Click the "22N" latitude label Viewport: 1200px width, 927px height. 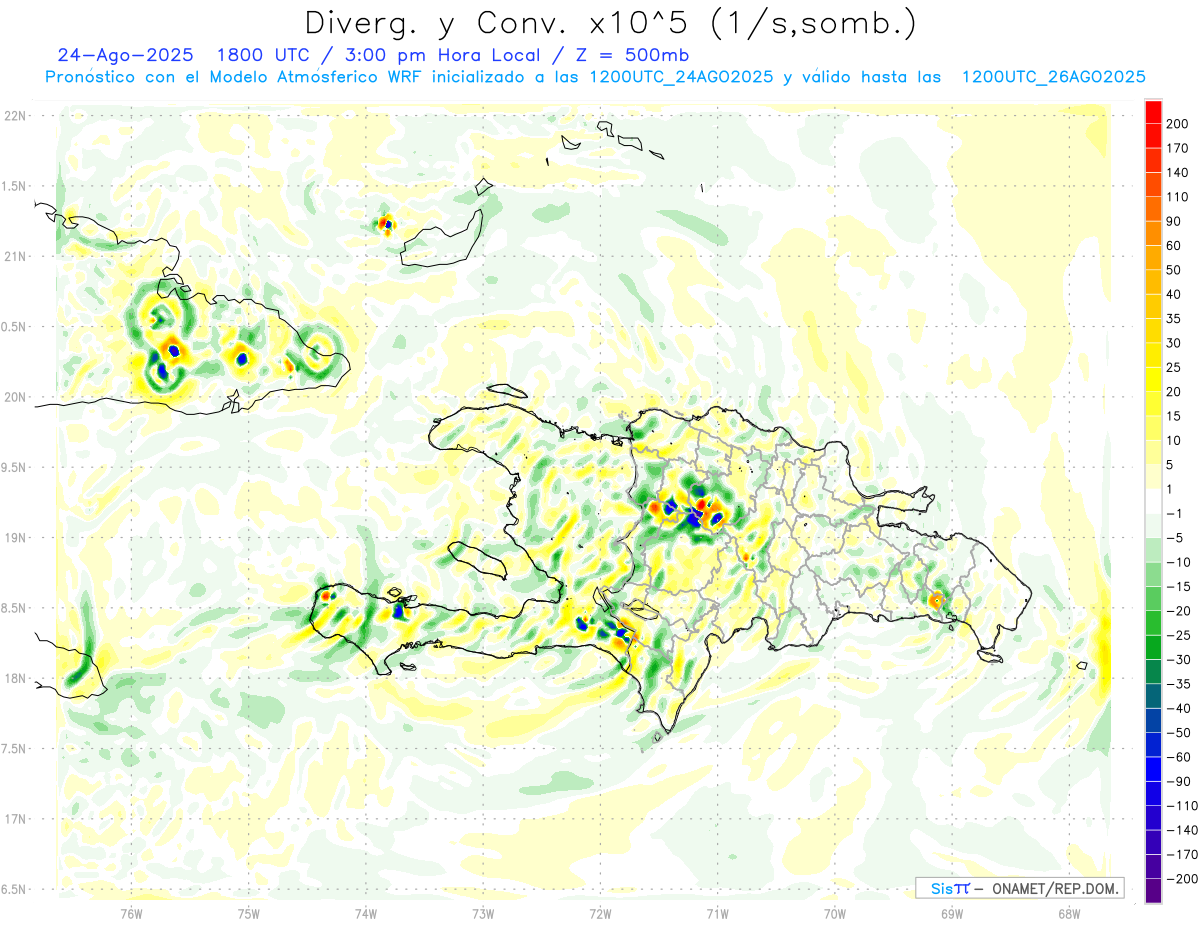click(x=15, y=116)
